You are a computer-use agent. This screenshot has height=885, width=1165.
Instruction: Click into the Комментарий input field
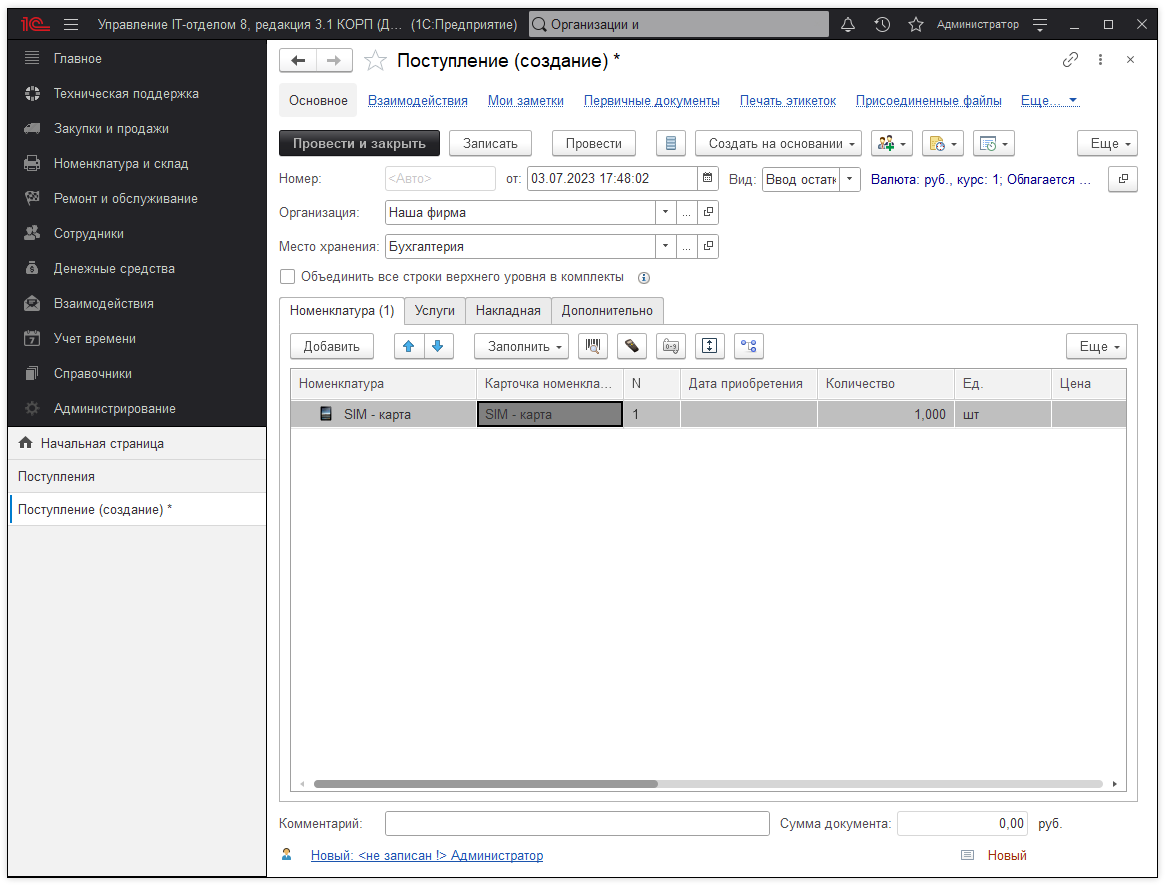576,824
